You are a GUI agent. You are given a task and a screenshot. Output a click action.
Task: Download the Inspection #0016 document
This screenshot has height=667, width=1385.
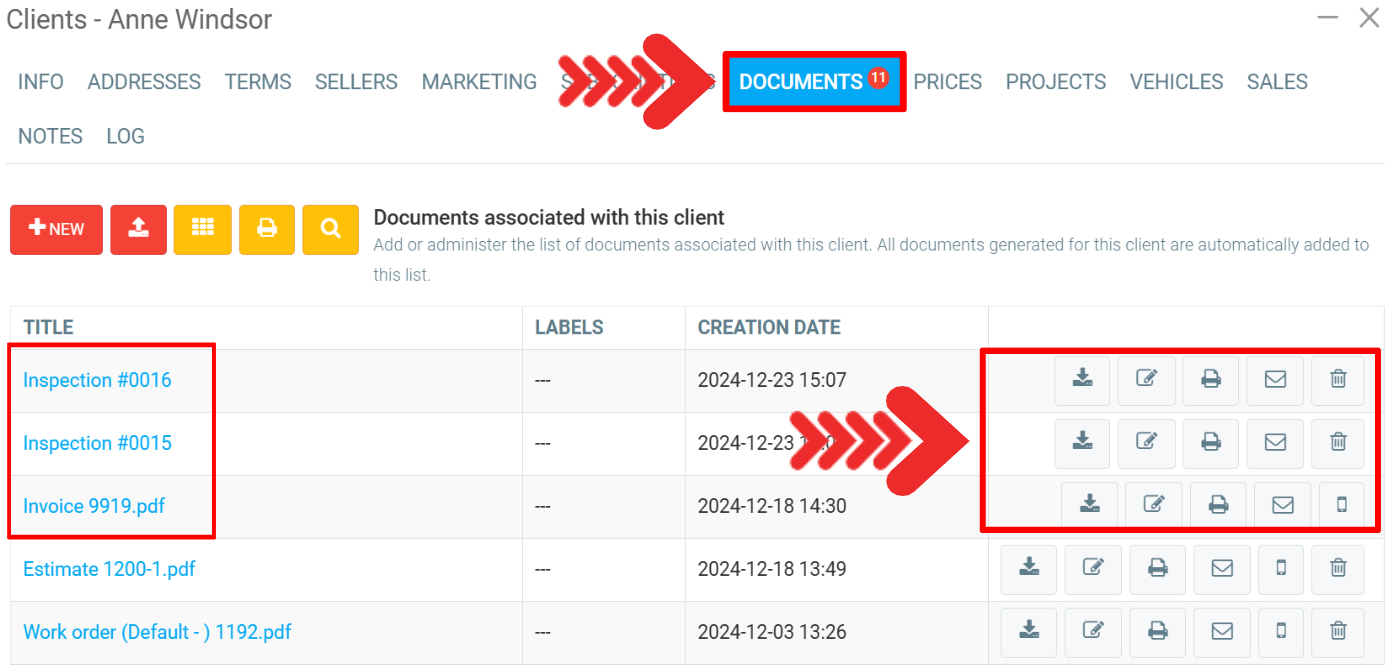(1082, 380)
